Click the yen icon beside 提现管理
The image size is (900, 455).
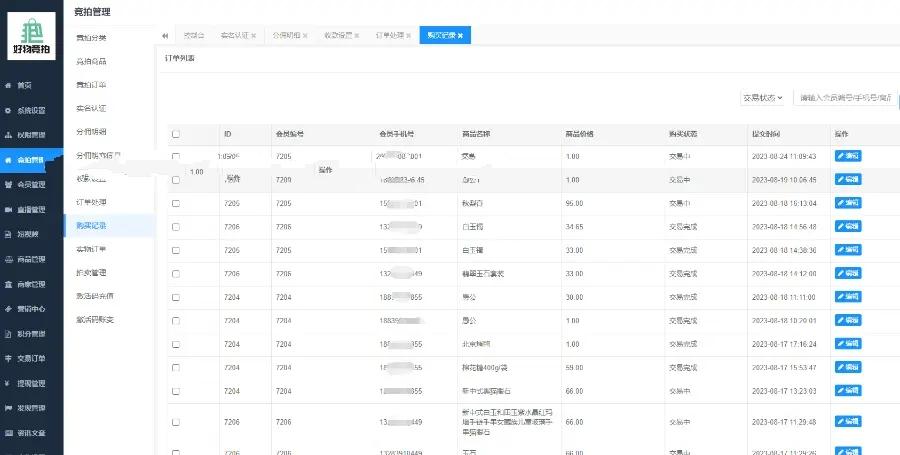(8, 383)
